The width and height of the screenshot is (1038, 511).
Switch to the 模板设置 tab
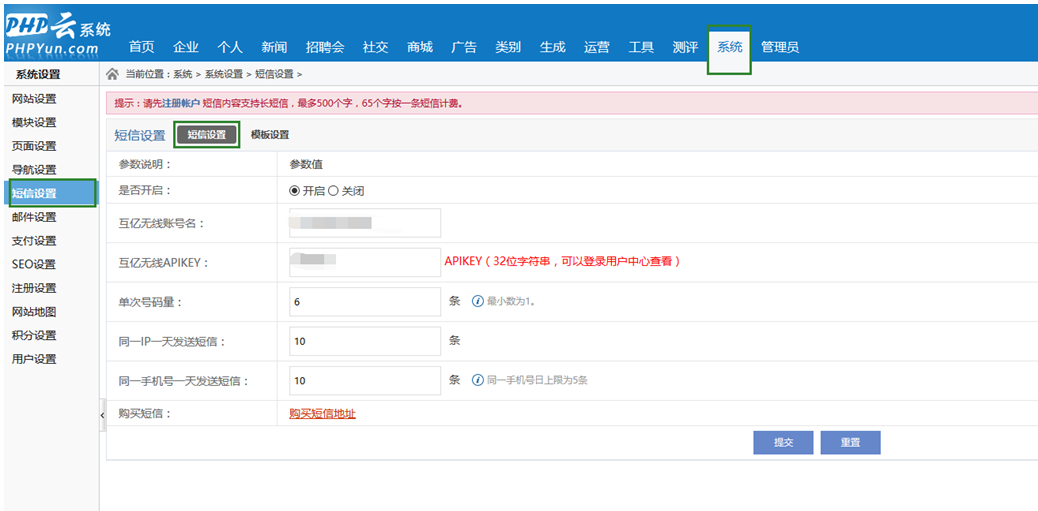269,135
